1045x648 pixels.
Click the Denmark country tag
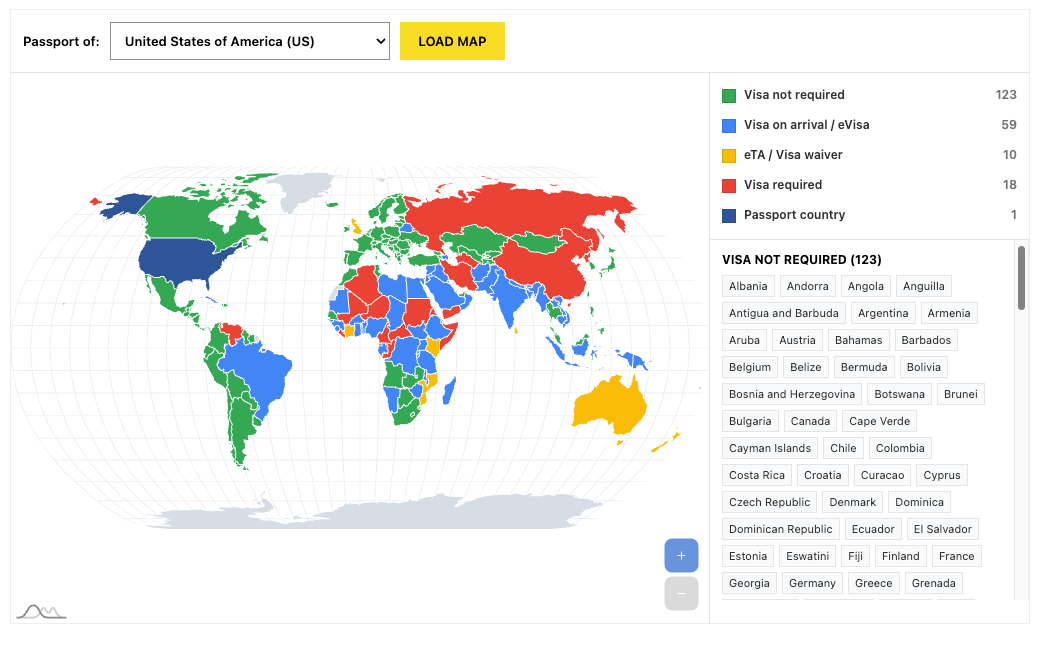click(x=853, y=502)
